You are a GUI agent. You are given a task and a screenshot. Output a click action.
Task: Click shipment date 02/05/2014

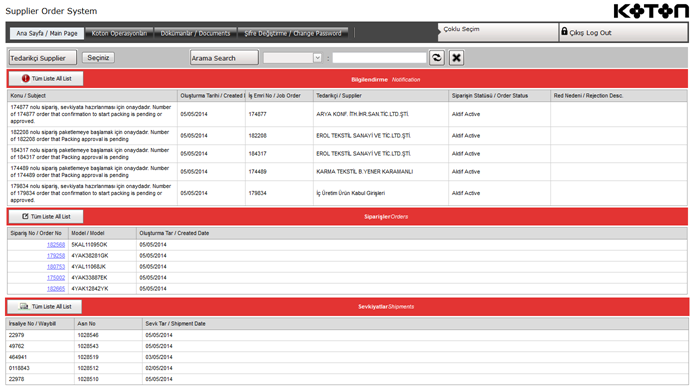[159, 368]
